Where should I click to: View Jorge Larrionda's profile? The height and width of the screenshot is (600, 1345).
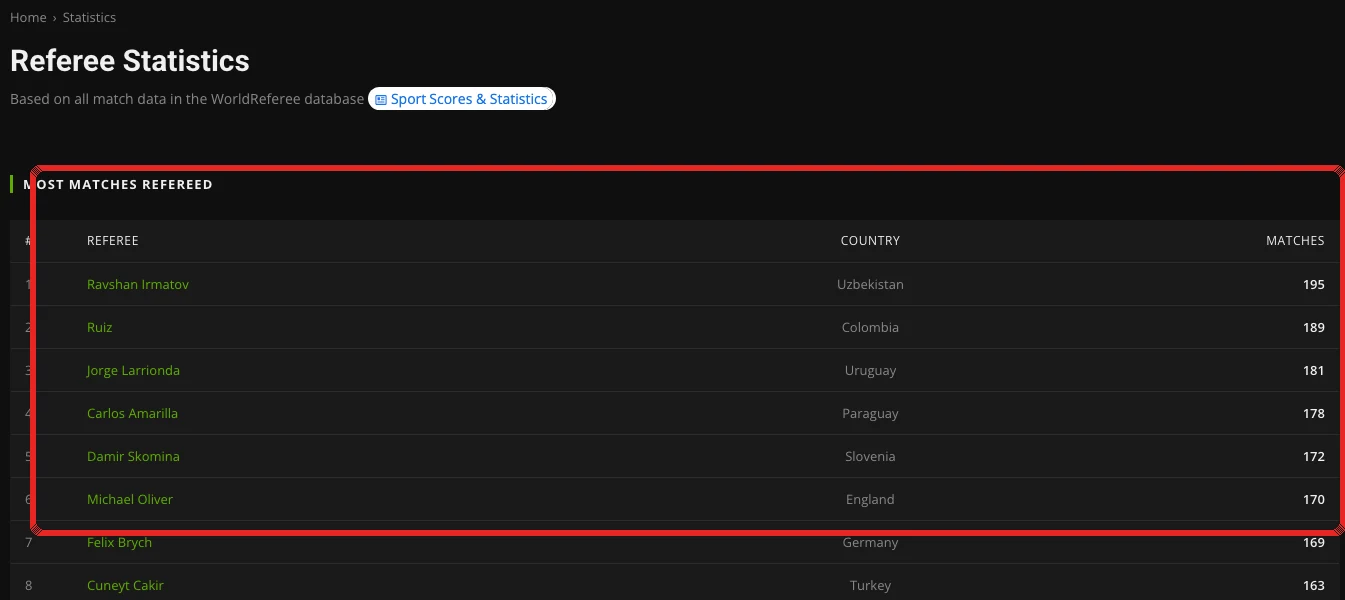click(x=133, y=370)
